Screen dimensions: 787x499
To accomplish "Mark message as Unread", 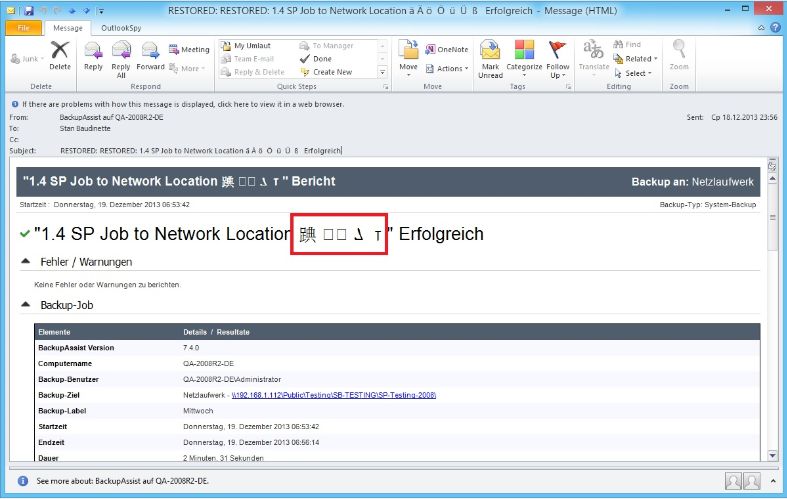I will click(490, 59).
